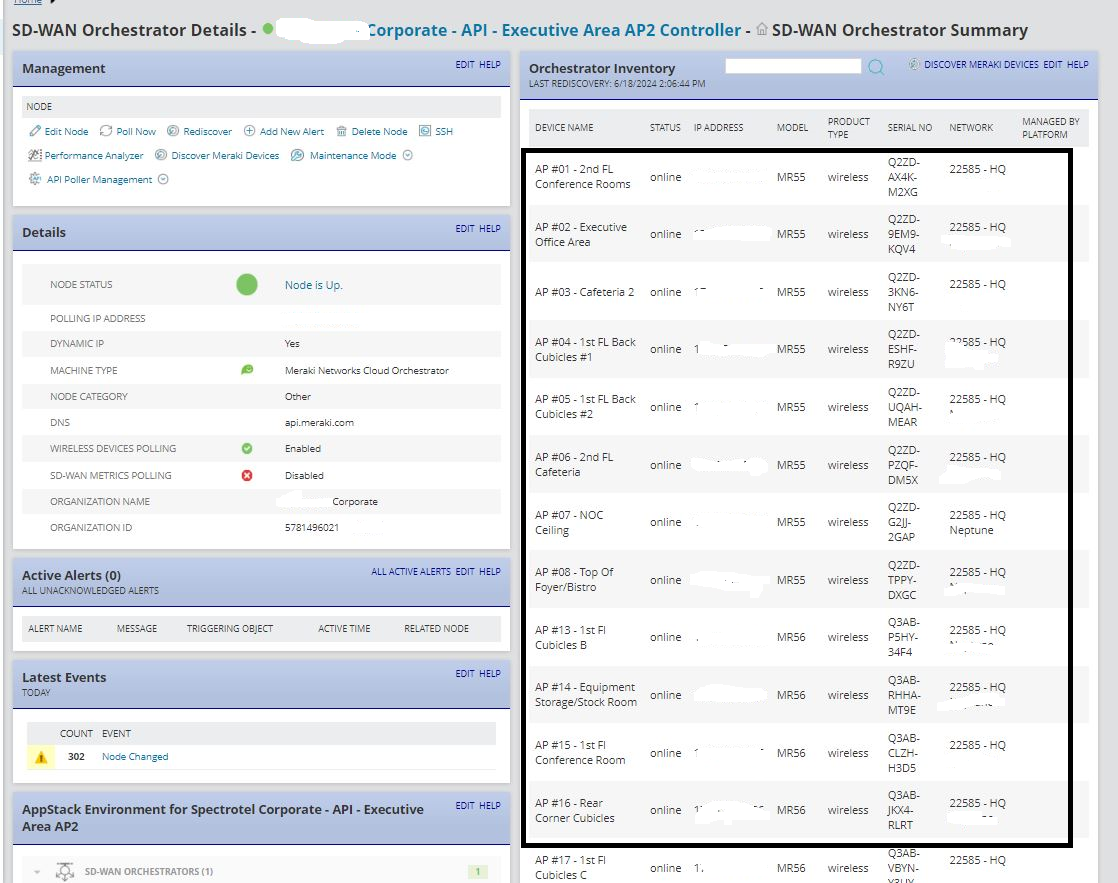
Task: Click MR56 model for AP #16 row
Action: pyautogui.click(x=791, y=810)
